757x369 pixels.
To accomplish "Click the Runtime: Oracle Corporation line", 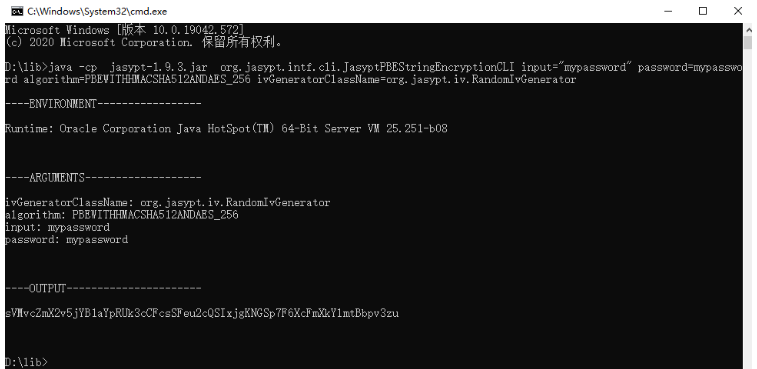I will tap(226, 129).
